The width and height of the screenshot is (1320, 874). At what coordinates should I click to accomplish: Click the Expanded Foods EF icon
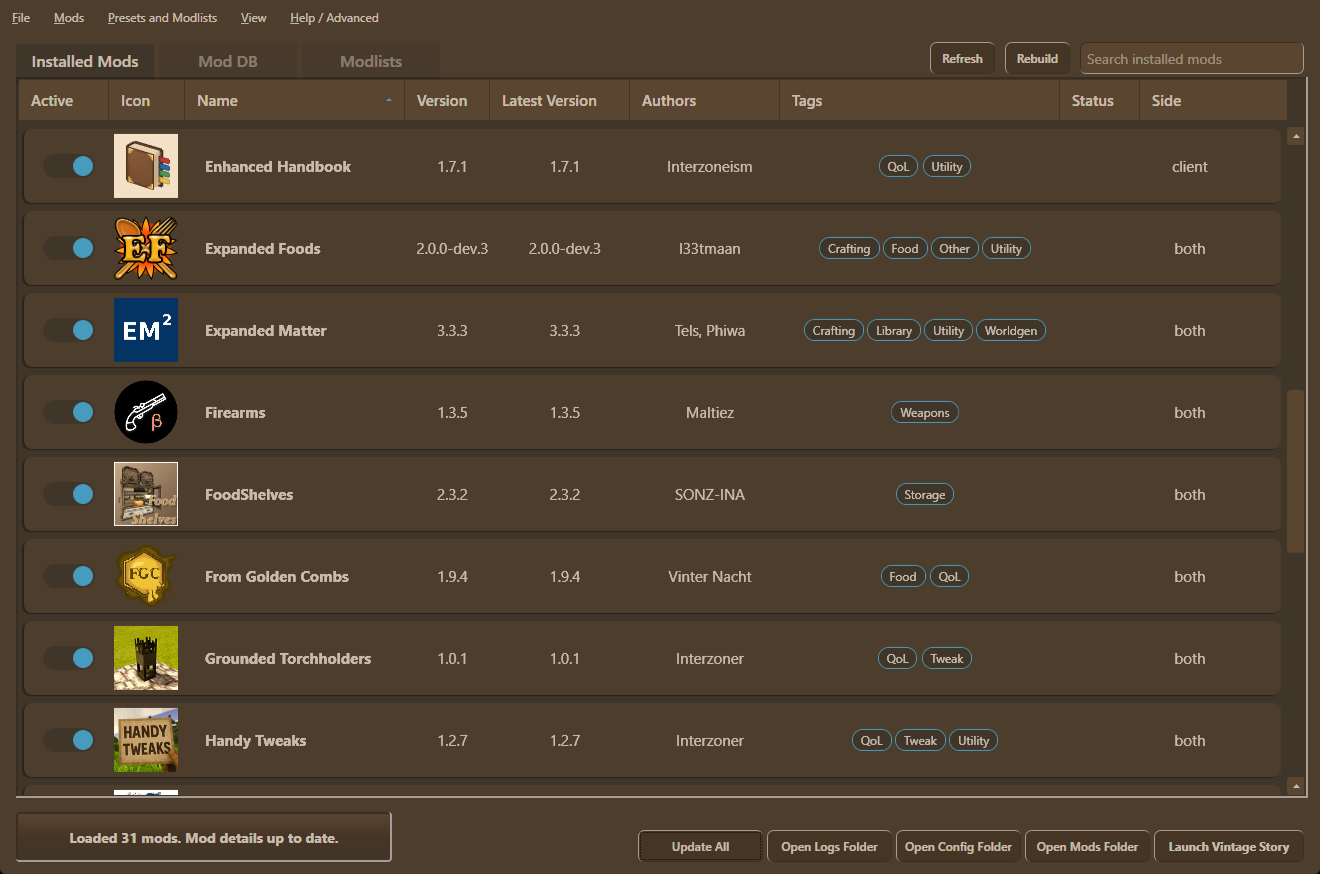click(x=146, y=248)
